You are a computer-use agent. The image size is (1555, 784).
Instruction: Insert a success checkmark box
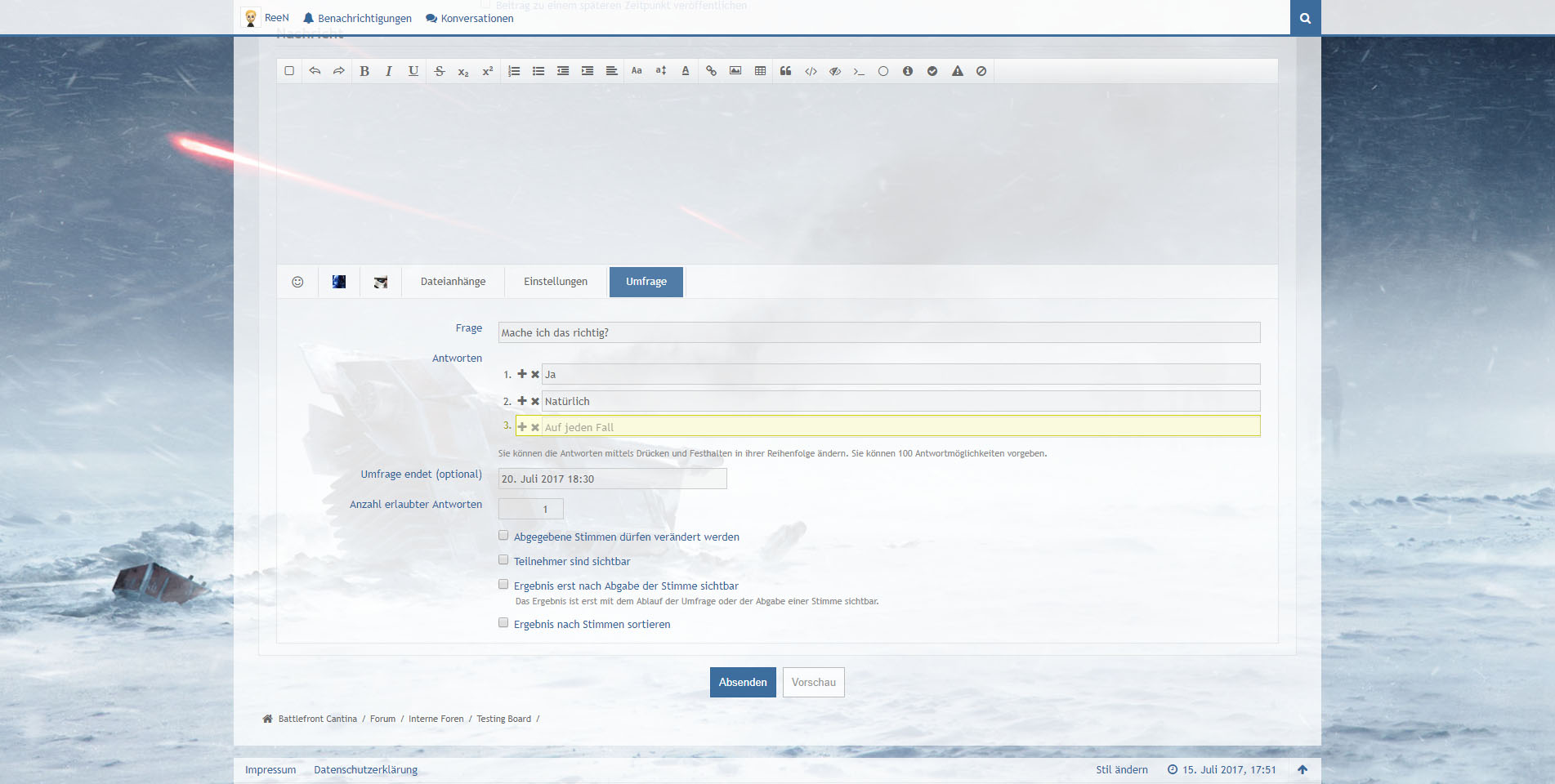pos(932,71)
